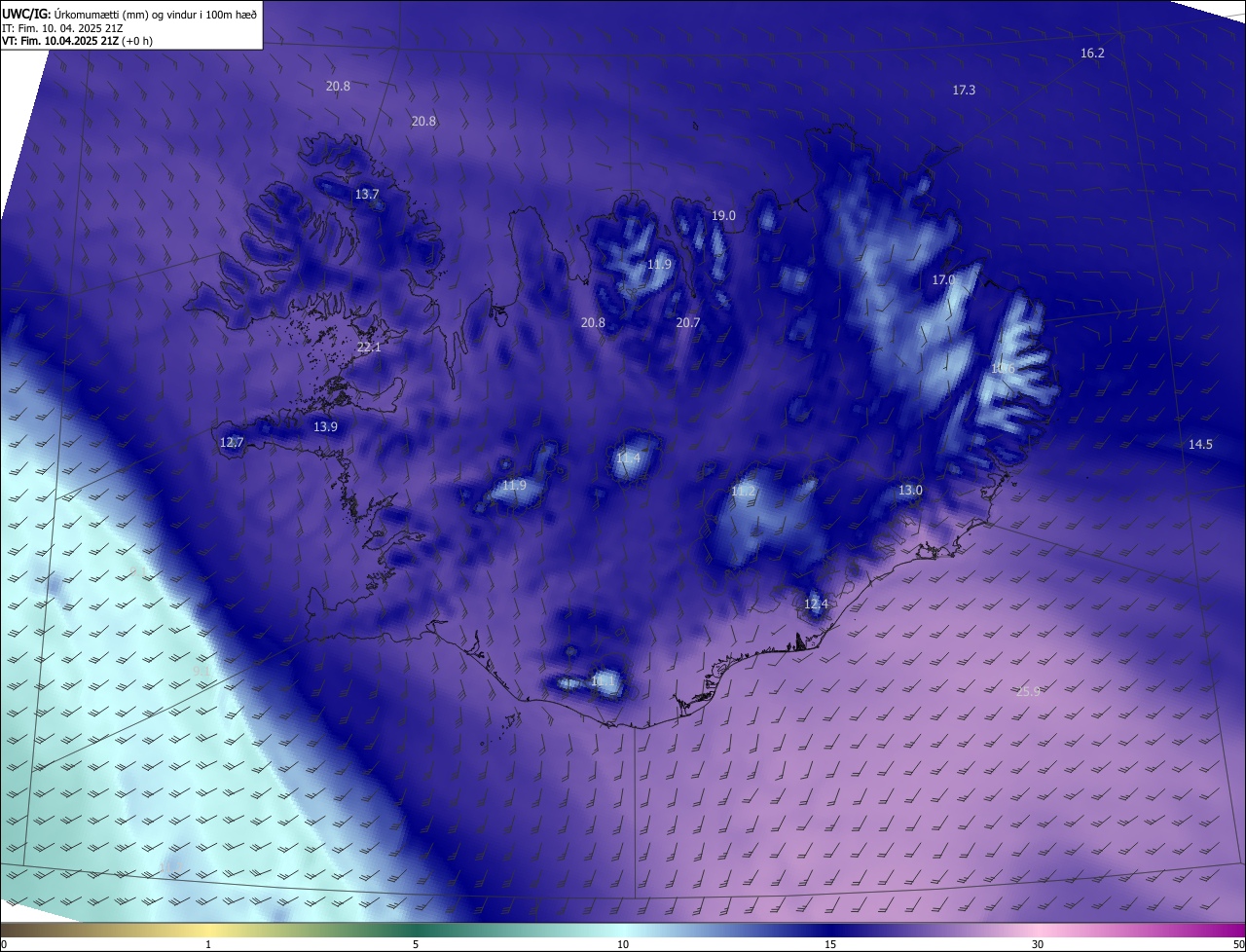The height and width of the screenshot is (952, 1246).
Task: Click the 13.0 value label
Action: tap(910, 491)
